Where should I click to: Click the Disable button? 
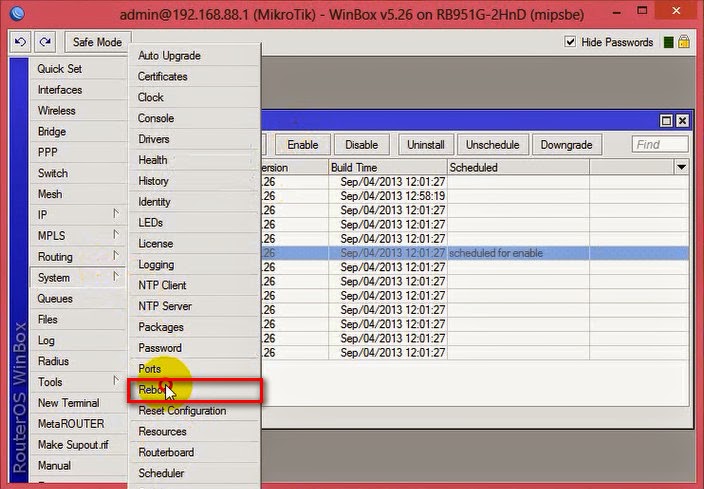[361, 145]
